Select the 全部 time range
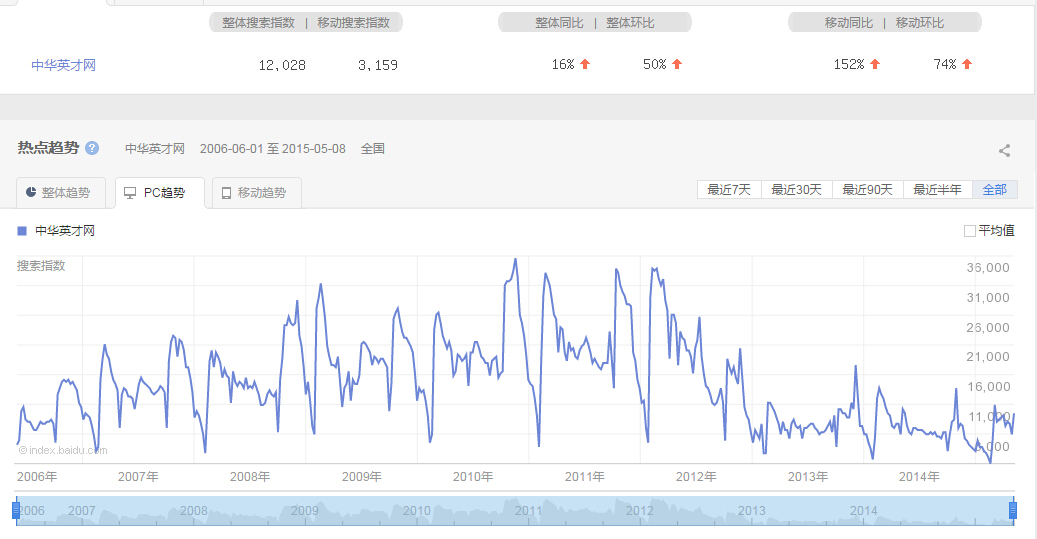 coord(995,190)
